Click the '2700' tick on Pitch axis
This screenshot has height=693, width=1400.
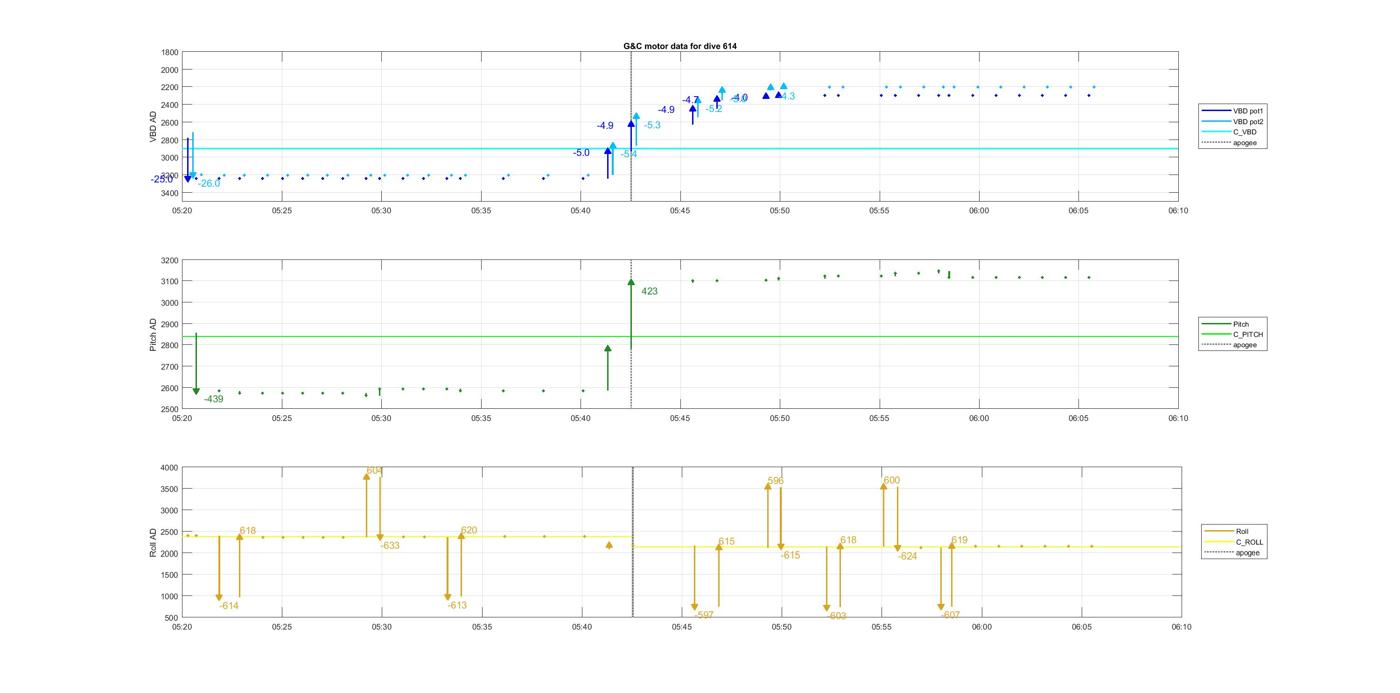click(x=170, y=367)
